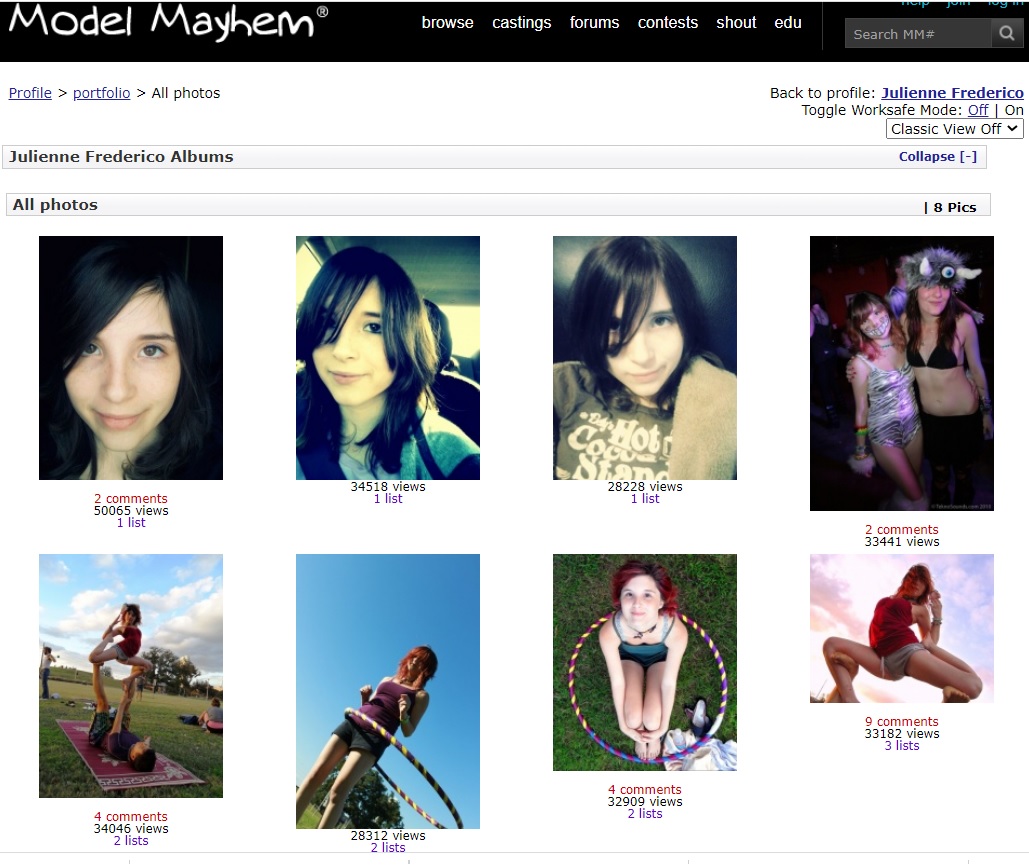1029x867 pixels.
Task: View 1 list under 28228 views photo
Action: [645, 499]
